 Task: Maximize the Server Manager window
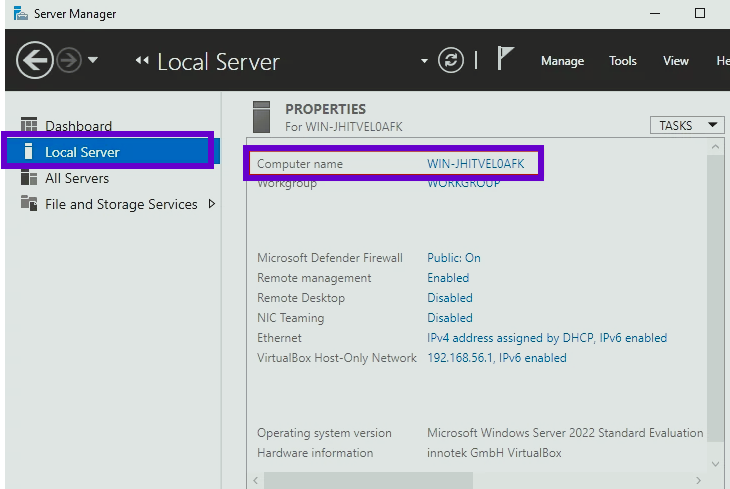point(700,13)
